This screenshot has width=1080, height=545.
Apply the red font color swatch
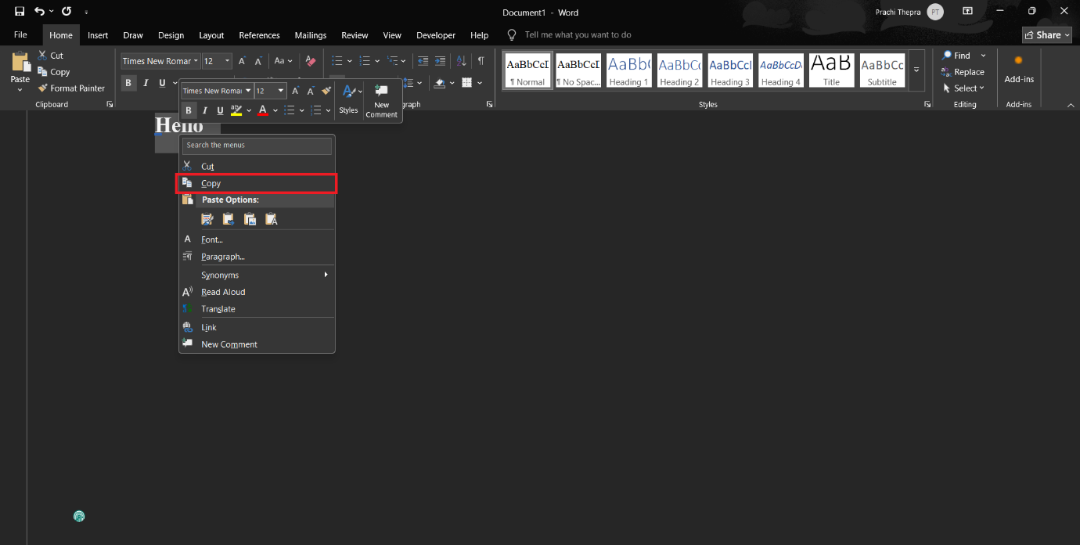(262, 110)
